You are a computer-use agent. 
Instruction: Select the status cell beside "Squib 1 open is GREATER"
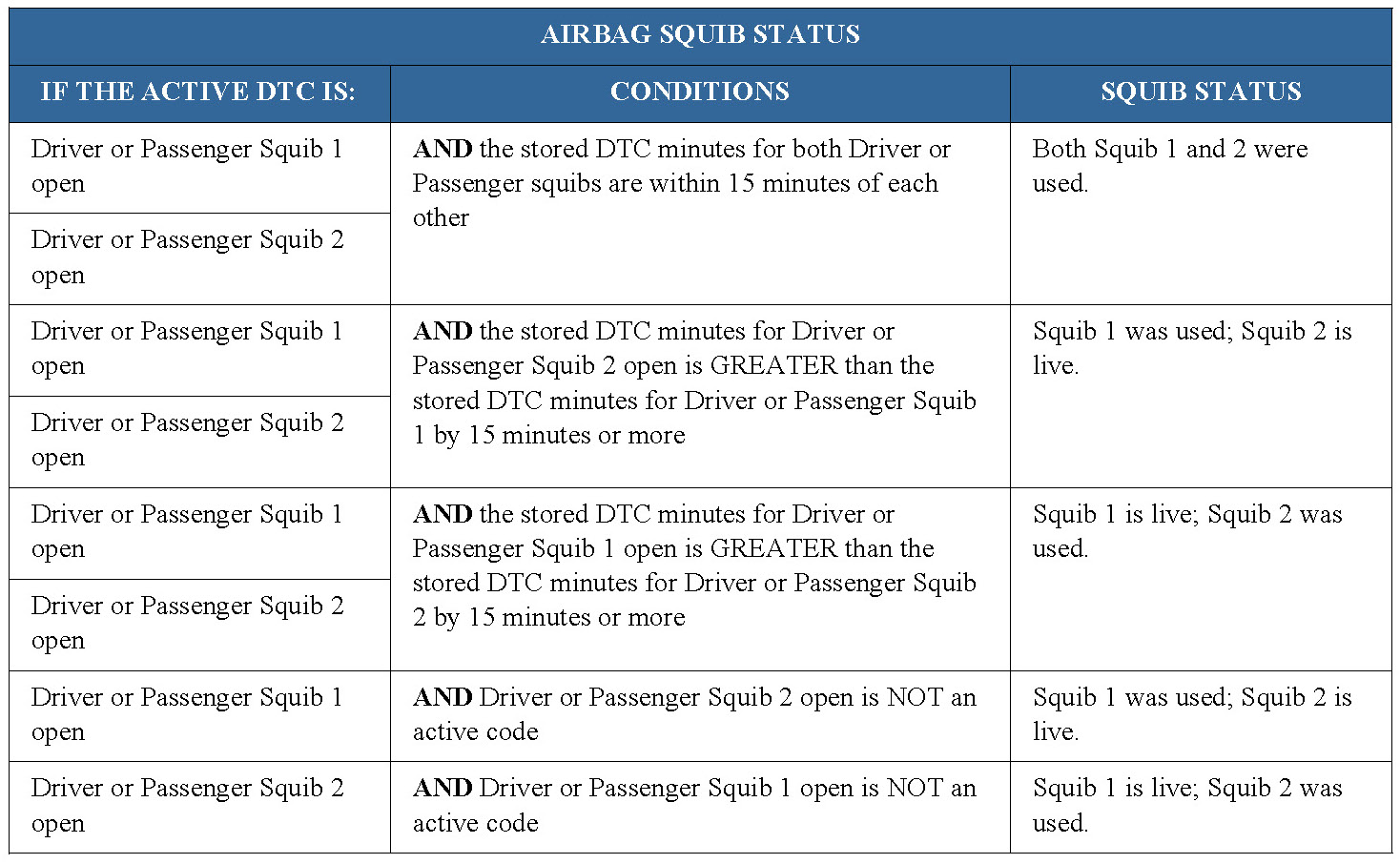point(1187,531)
